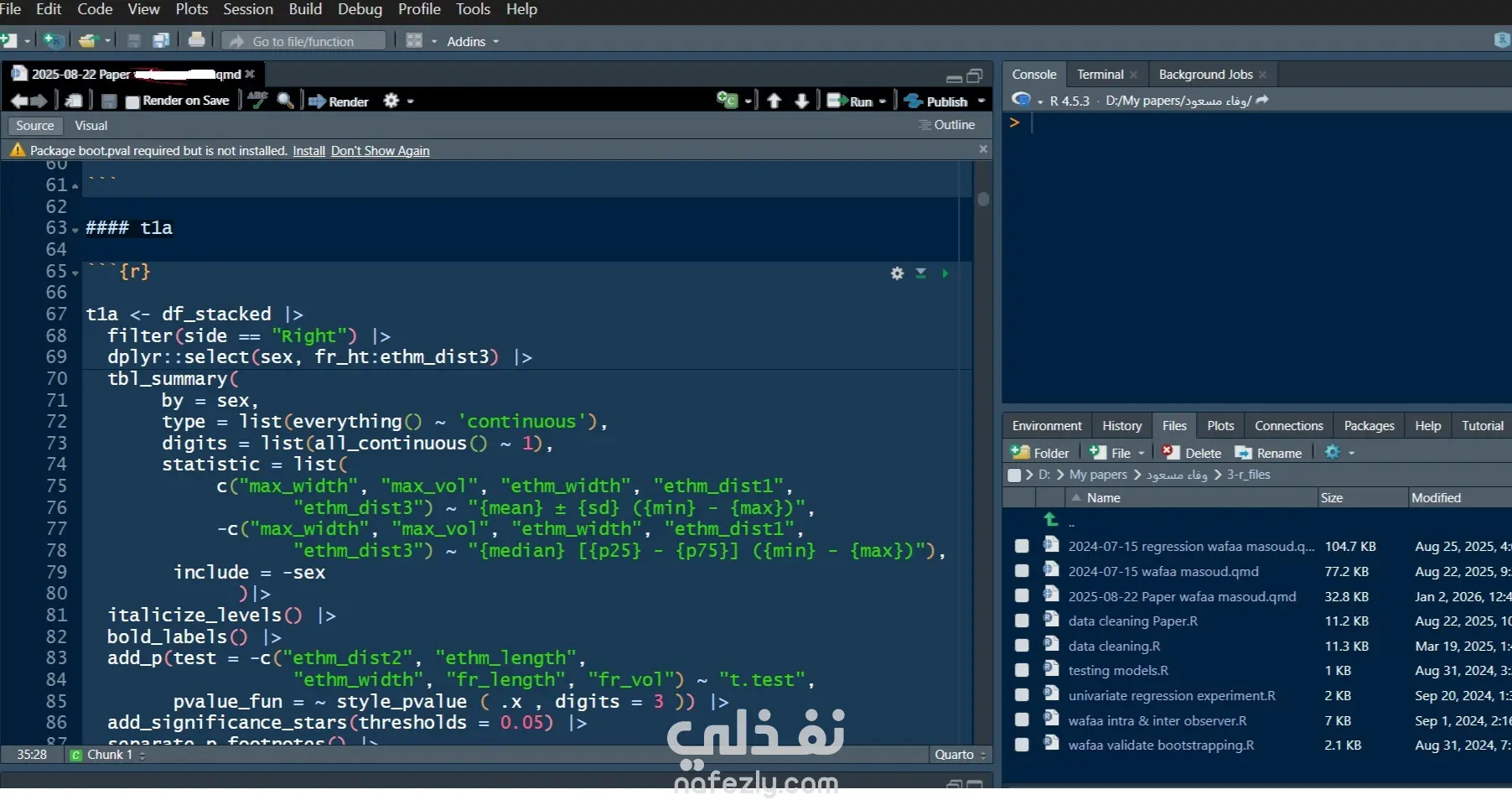
Task: Modify chunk options gear on line 65
Action: click(898, 273)
